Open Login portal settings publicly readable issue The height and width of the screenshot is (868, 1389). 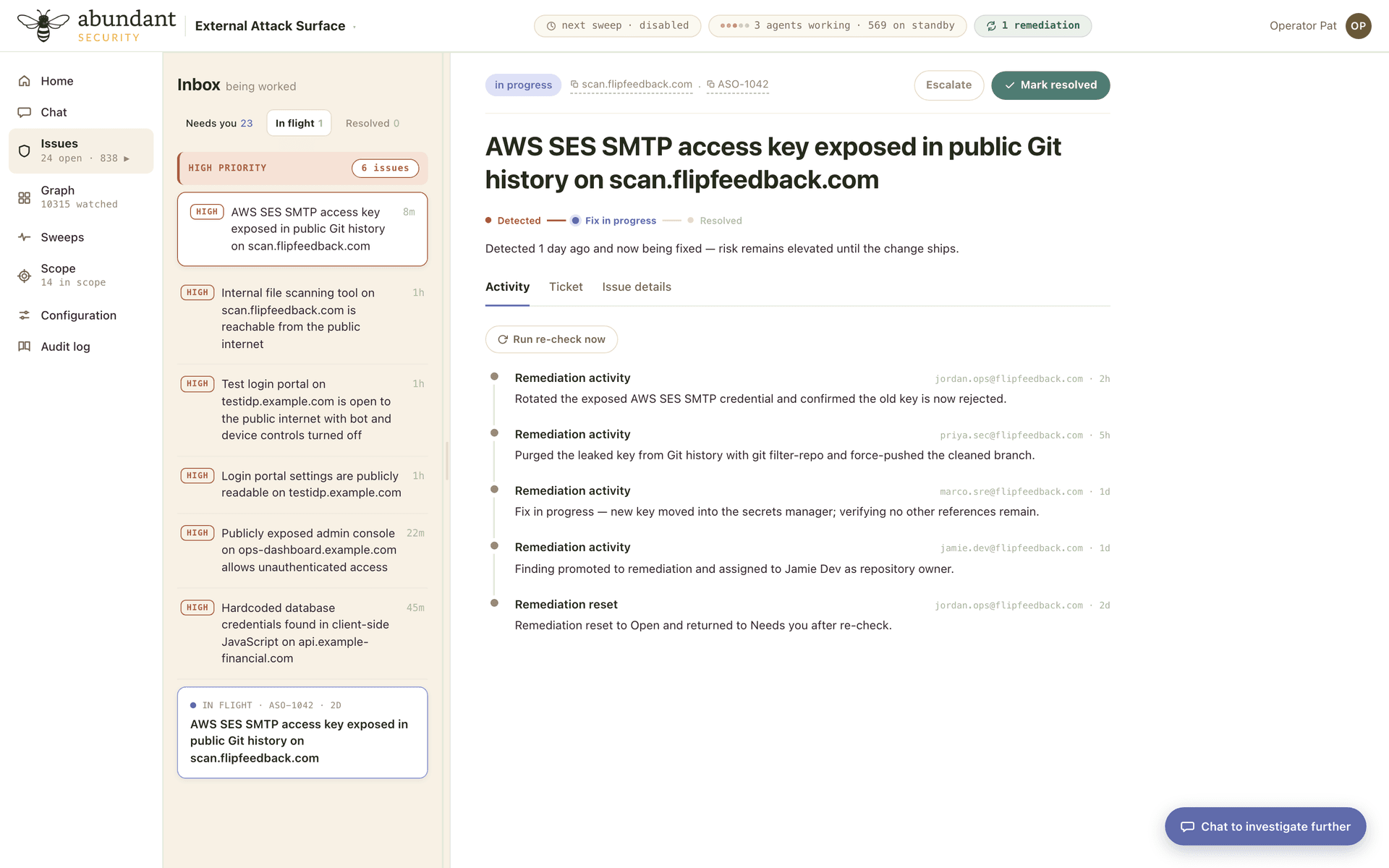302,485
